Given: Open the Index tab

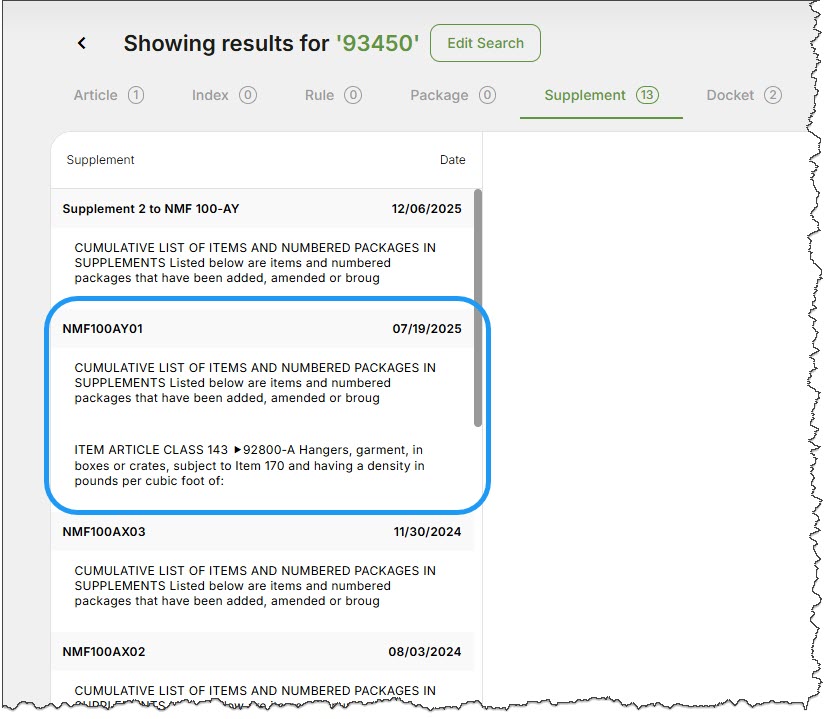Looking at the screenshot, I should tap(210, 95).
